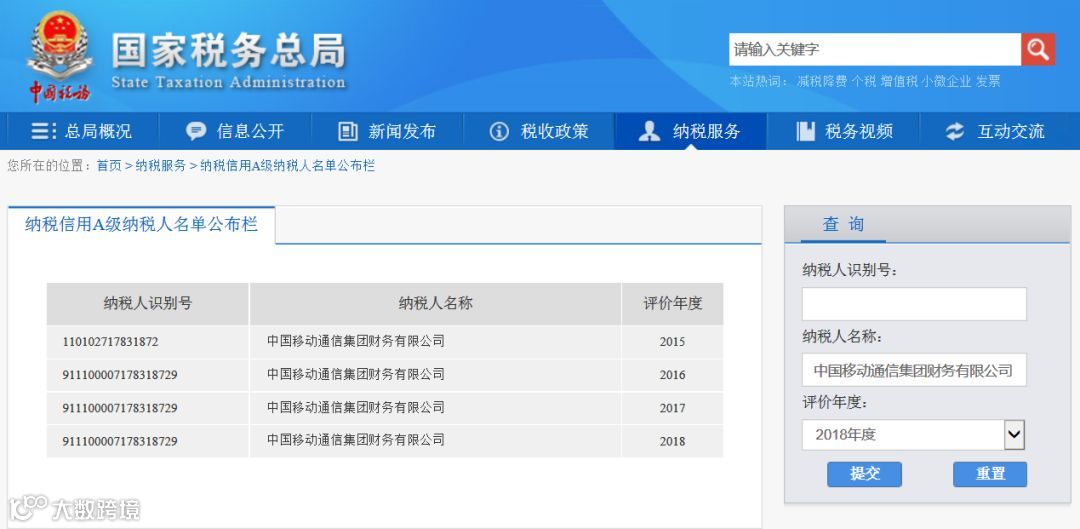Click the 评价年度 column header
Image resolution: width=1080 pixels, height=529 pixels.
pos(672,304)
